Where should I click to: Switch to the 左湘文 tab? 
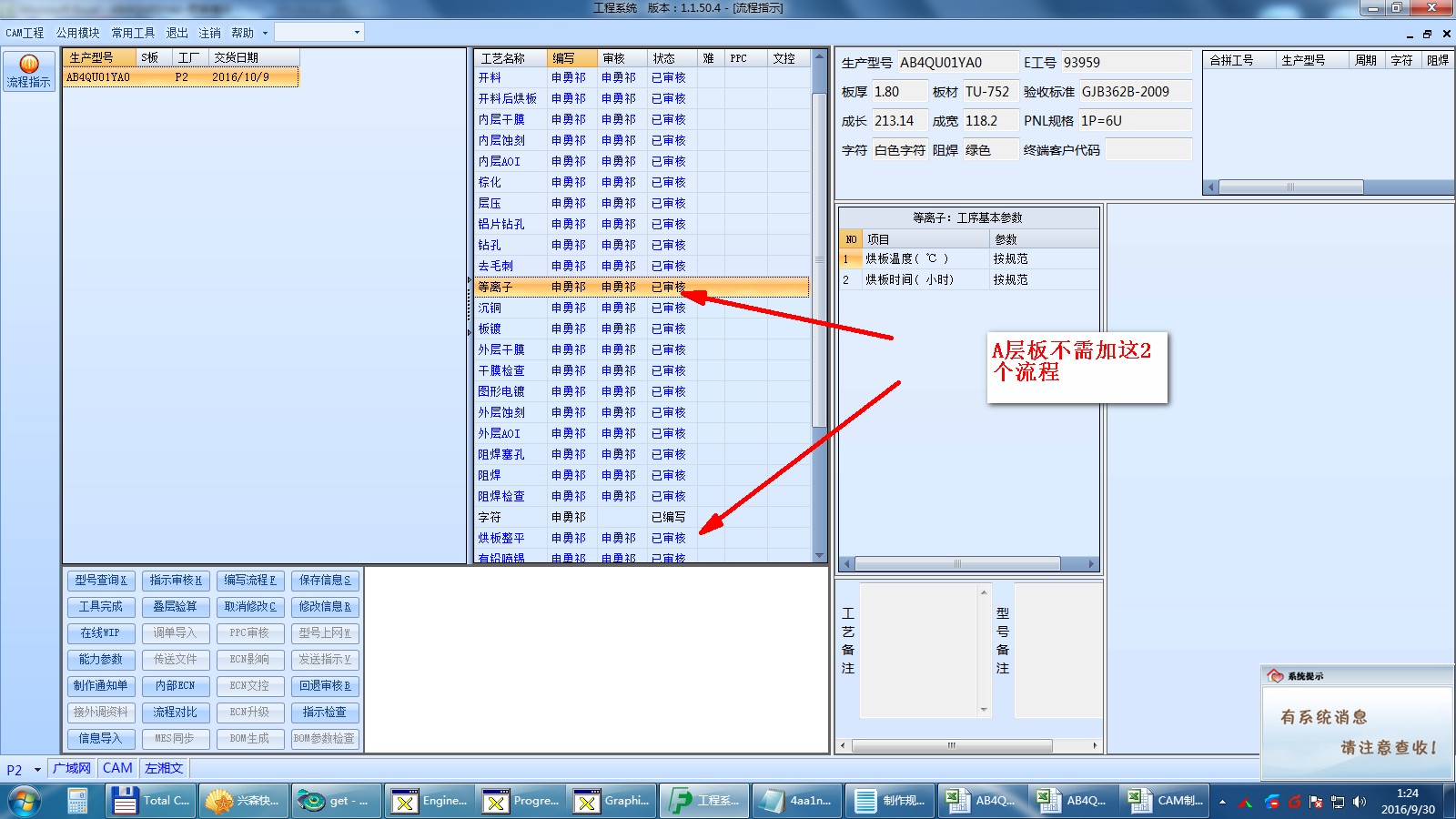coord(164,768)
